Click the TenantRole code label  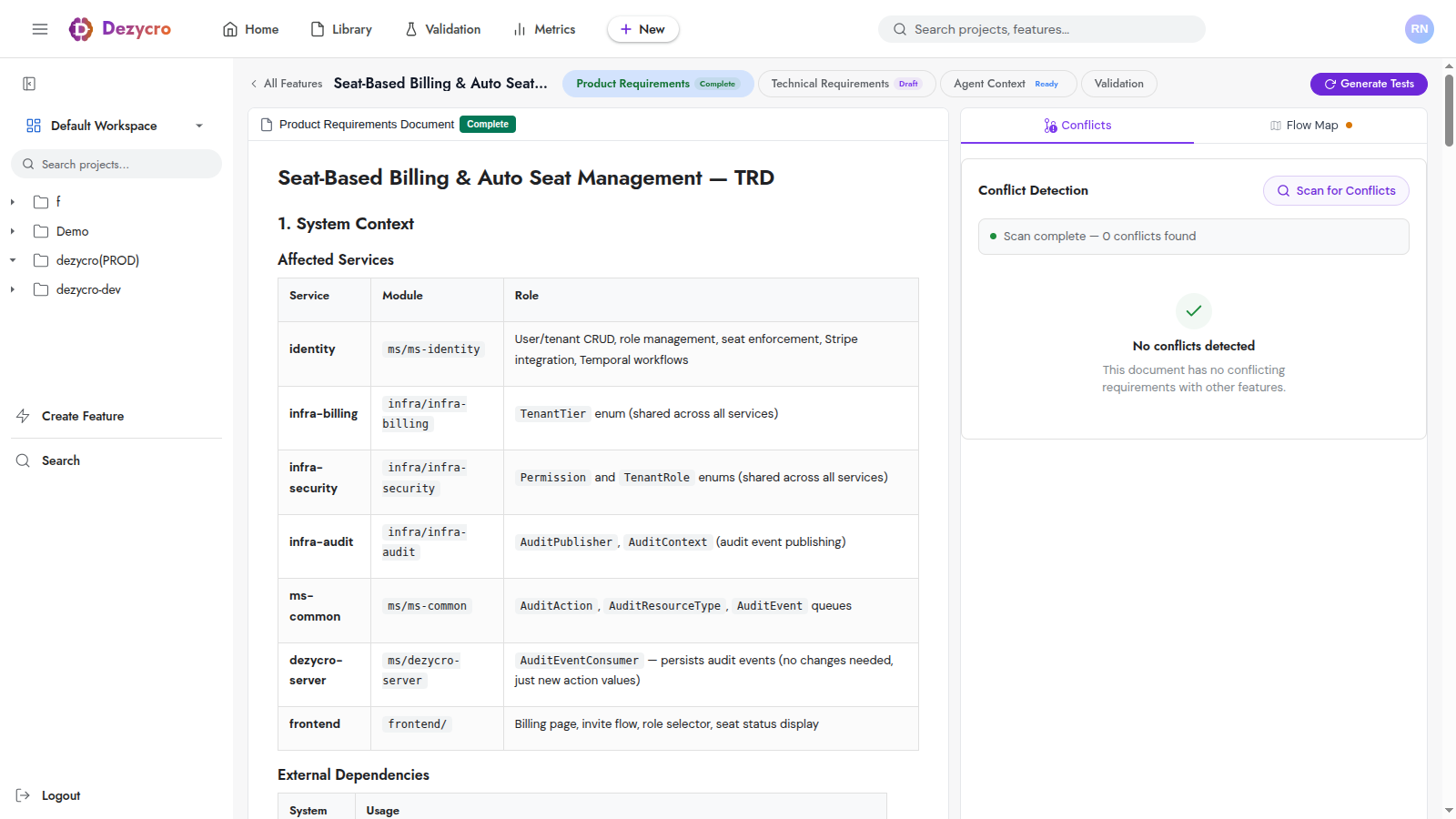[656, 478]
